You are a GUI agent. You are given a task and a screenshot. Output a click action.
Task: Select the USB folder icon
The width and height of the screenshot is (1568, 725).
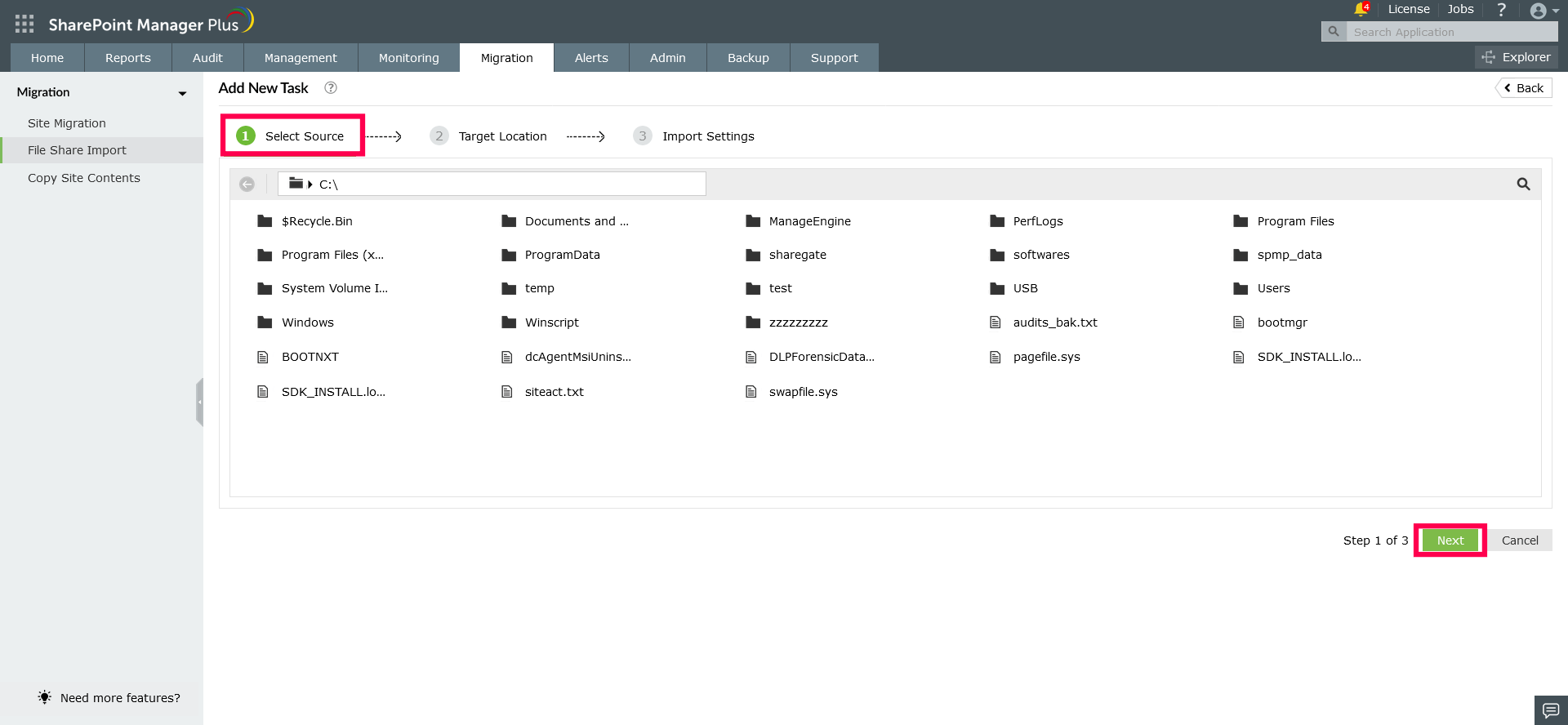pos(997,288)
